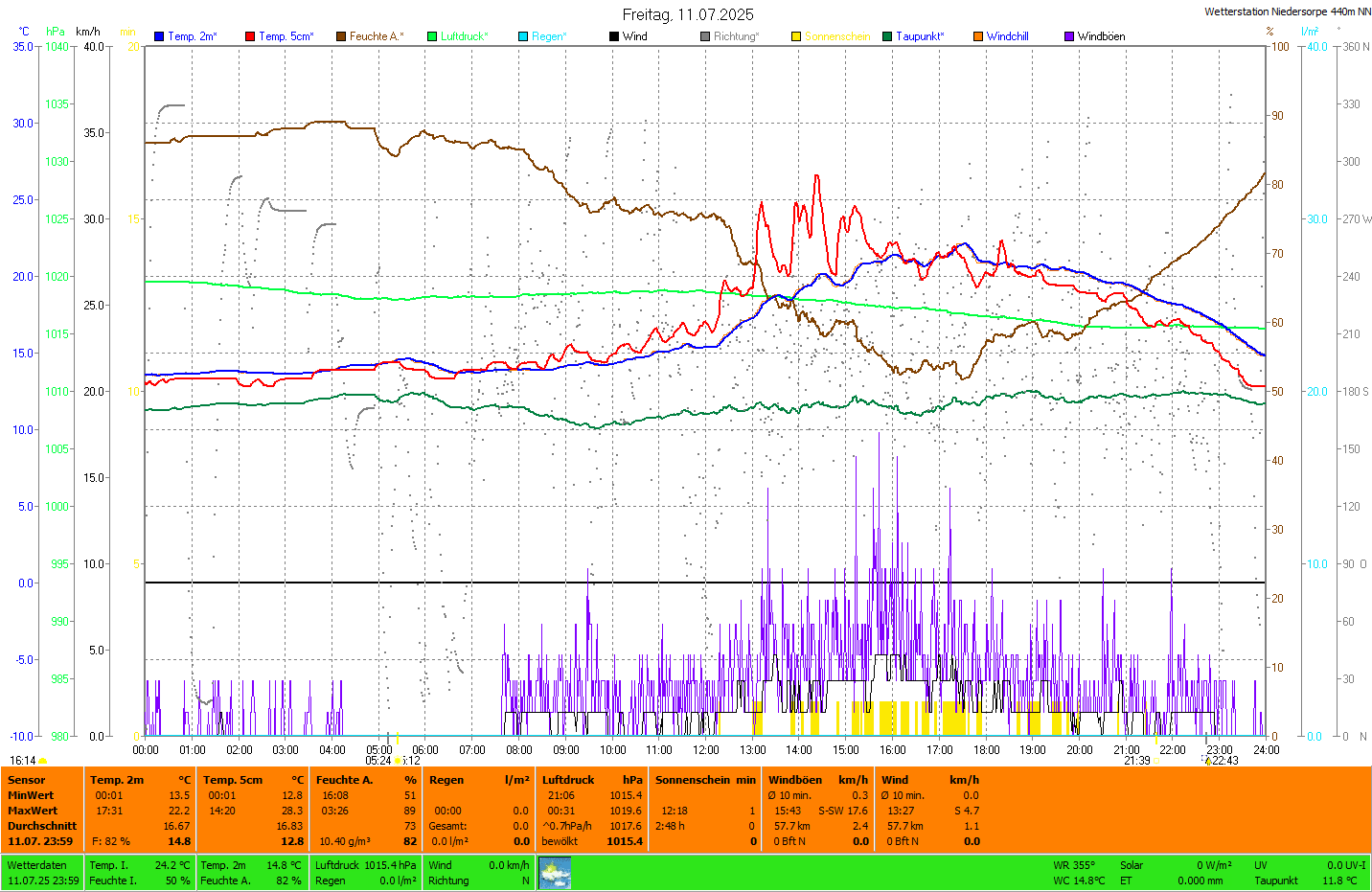
Task: Click the orange Windchill legend square
Action: point(978,36)
